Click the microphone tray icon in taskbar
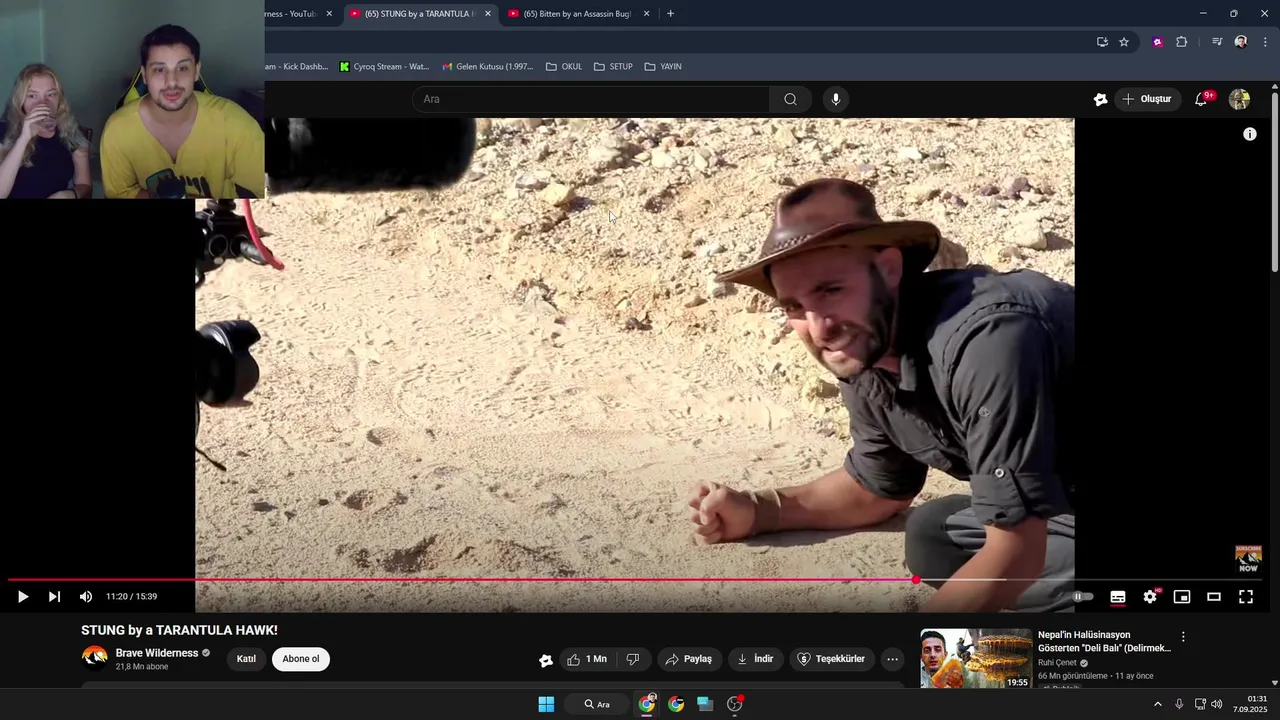 pos(1179,704)
